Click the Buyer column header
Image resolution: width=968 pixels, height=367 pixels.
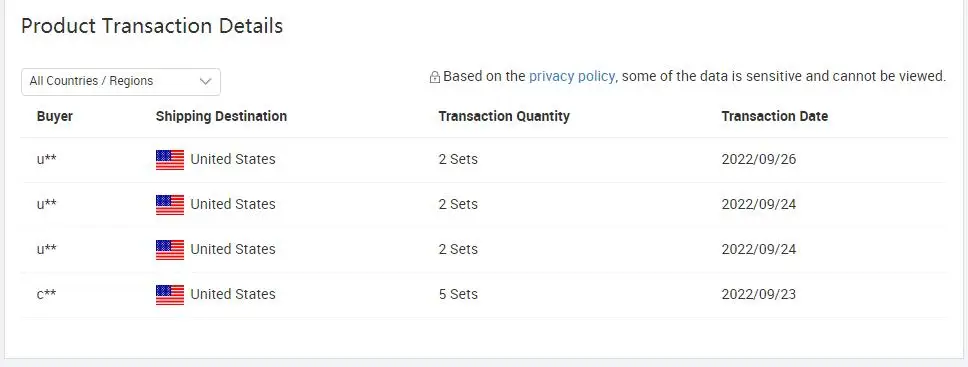pos(55,116)
